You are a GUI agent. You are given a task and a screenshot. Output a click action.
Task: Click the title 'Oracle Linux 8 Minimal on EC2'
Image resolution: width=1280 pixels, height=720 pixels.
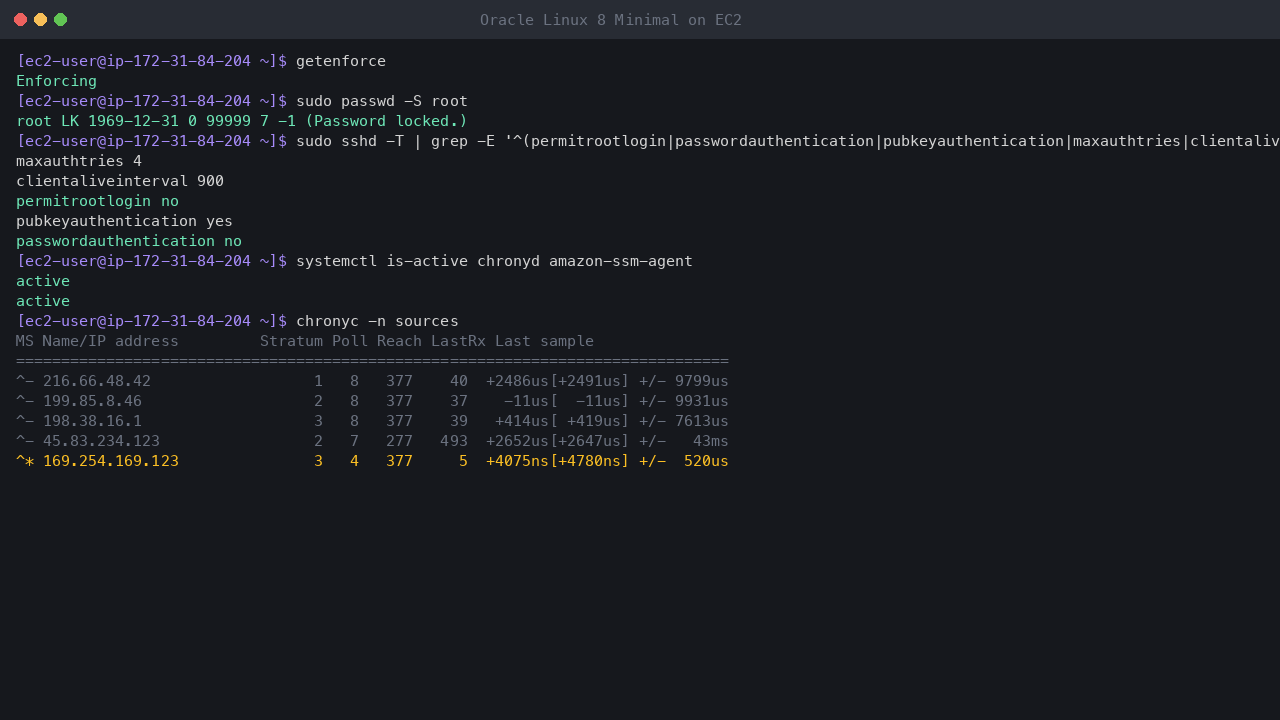pos(611,20)
